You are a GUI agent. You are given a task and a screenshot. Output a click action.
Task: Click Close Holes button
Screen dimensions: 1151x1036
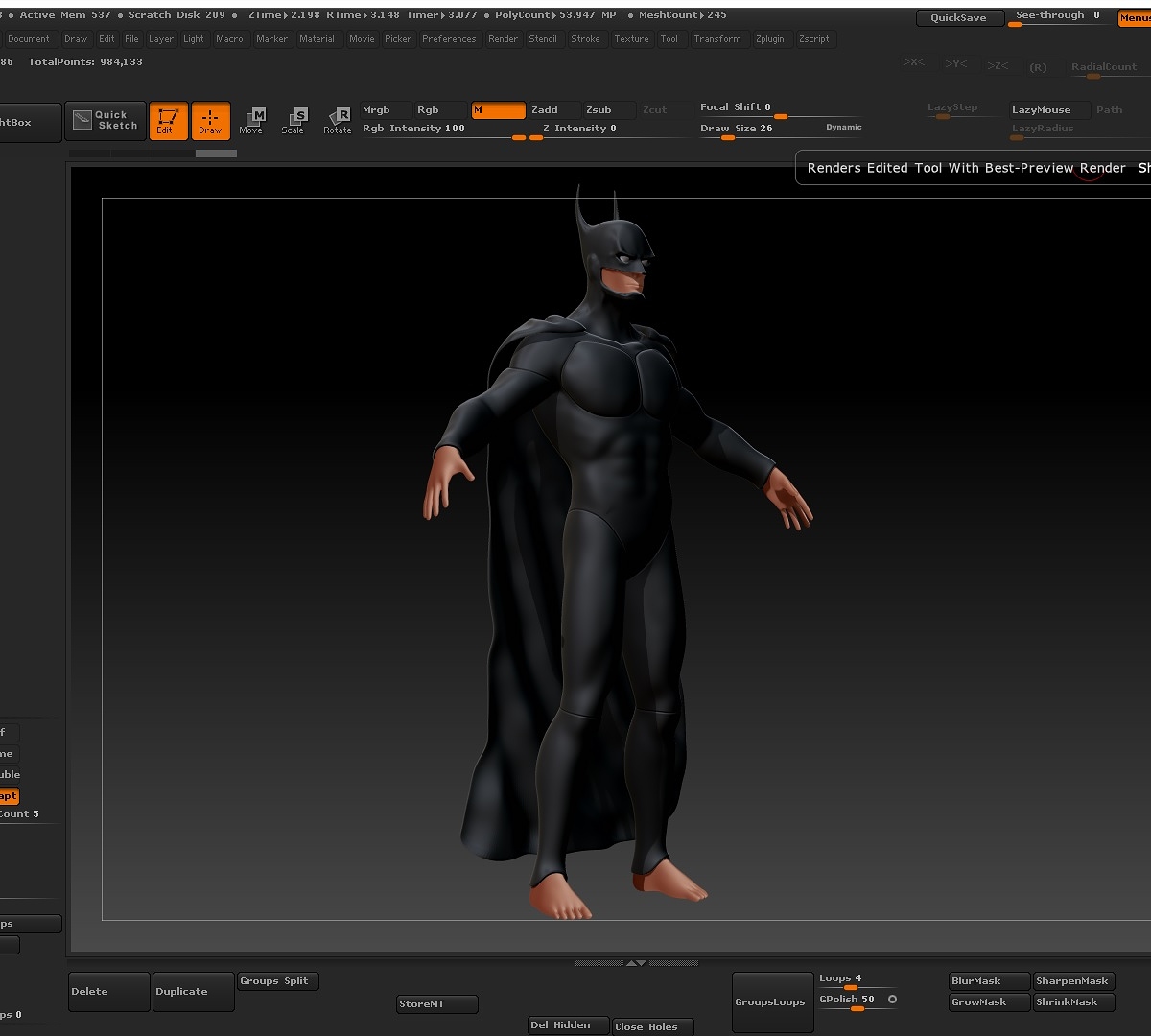(653, 1026)
